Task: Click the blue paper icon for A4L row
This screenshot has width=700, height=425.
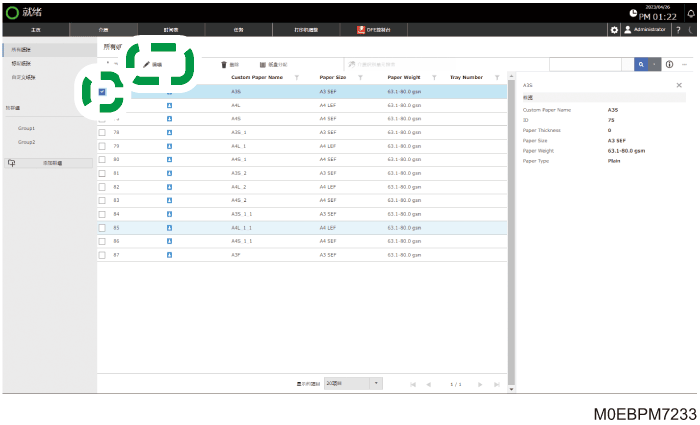Action: click(x=170, y=105)
